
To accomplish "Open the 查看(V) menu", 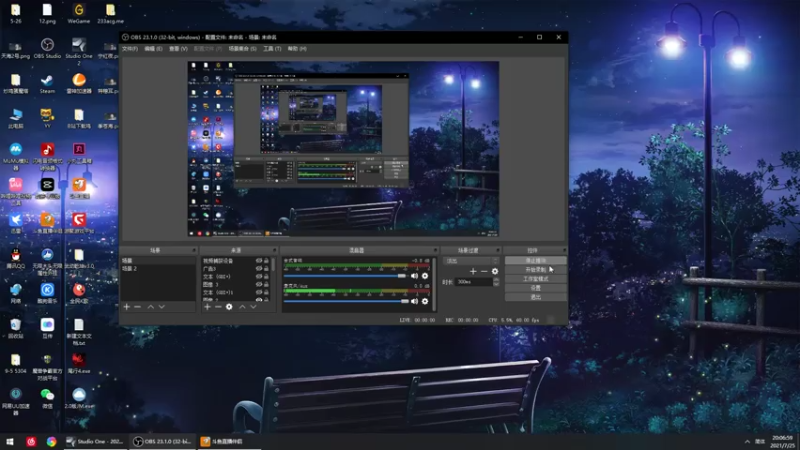I will (x=178, y=49).
